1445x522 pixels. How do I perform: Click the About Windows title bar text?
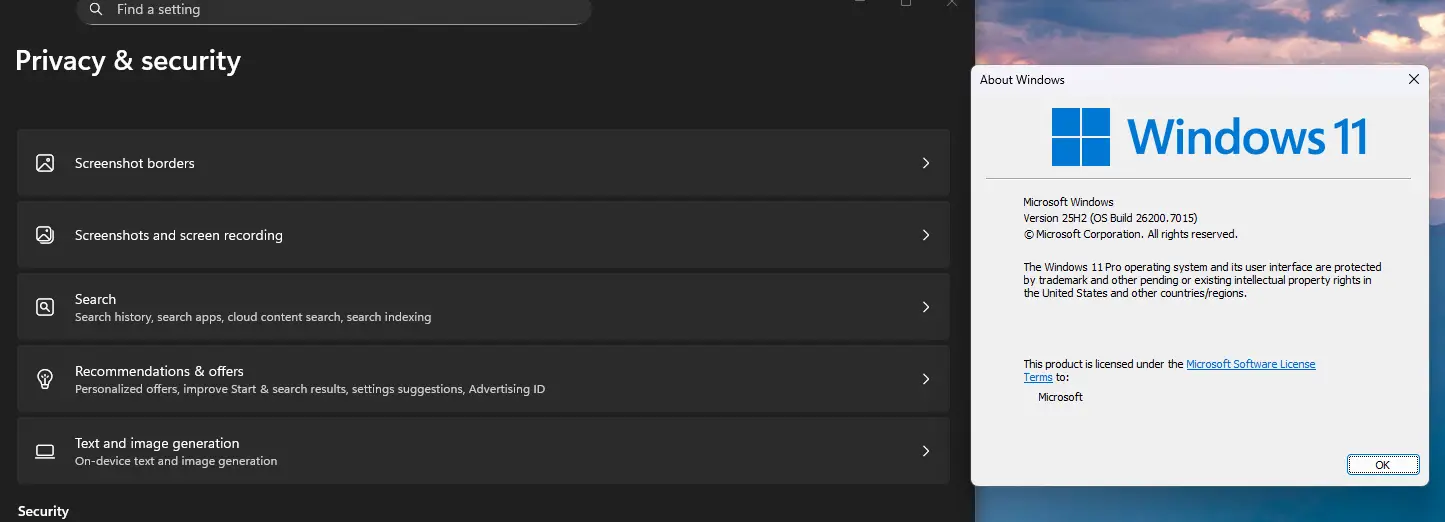[1022, 80]
